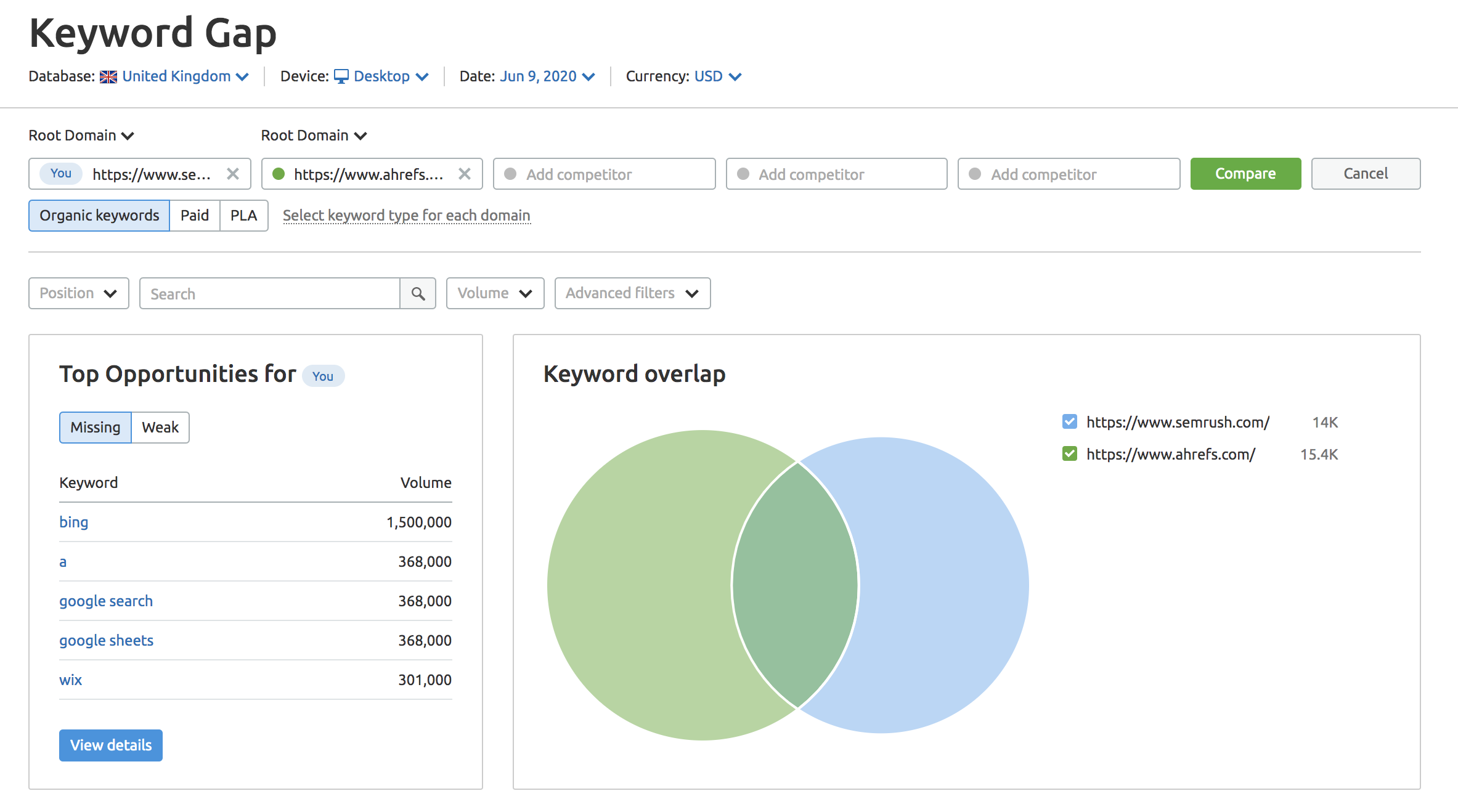Click the 'You' badge in first domain field
Viewport: 1458px width, 812px height.
(61, 173)
